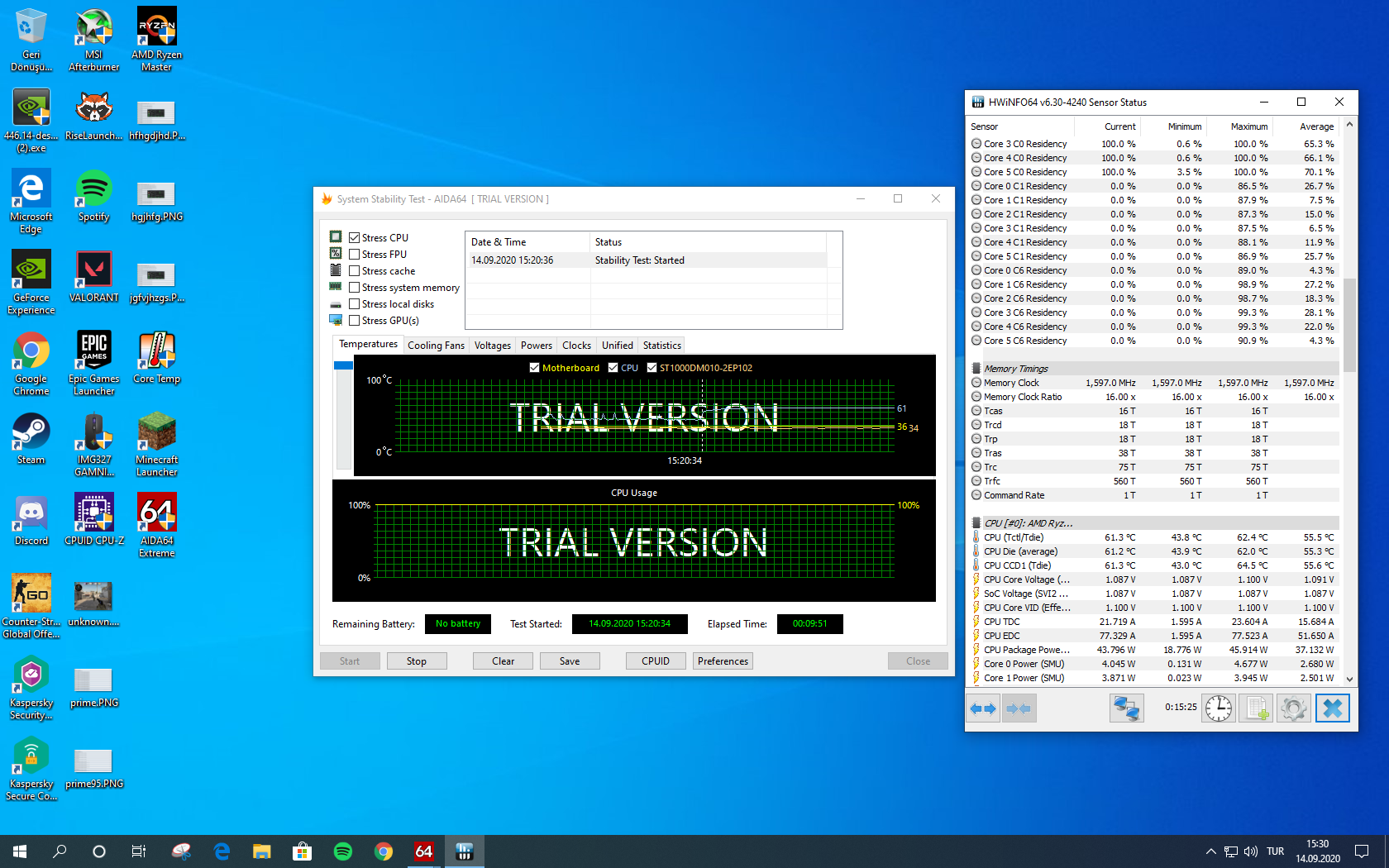Click HWiNFO scroll down arrow
1389x868 pixels.
pyautogui.click(x=1349, y=679)
